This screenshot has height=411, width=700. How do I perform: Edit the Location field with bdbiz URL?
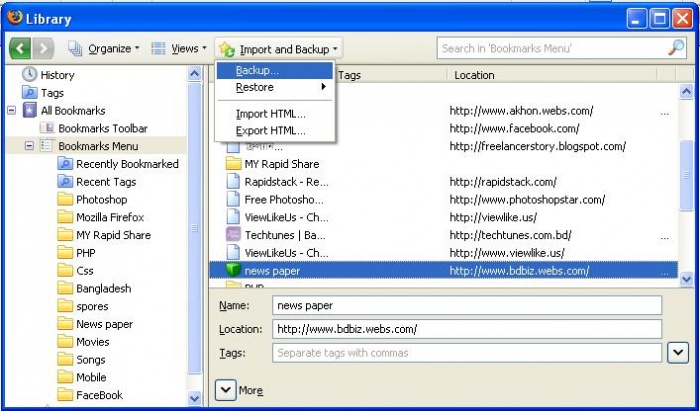pyautogui.click(x=467, y=329)
